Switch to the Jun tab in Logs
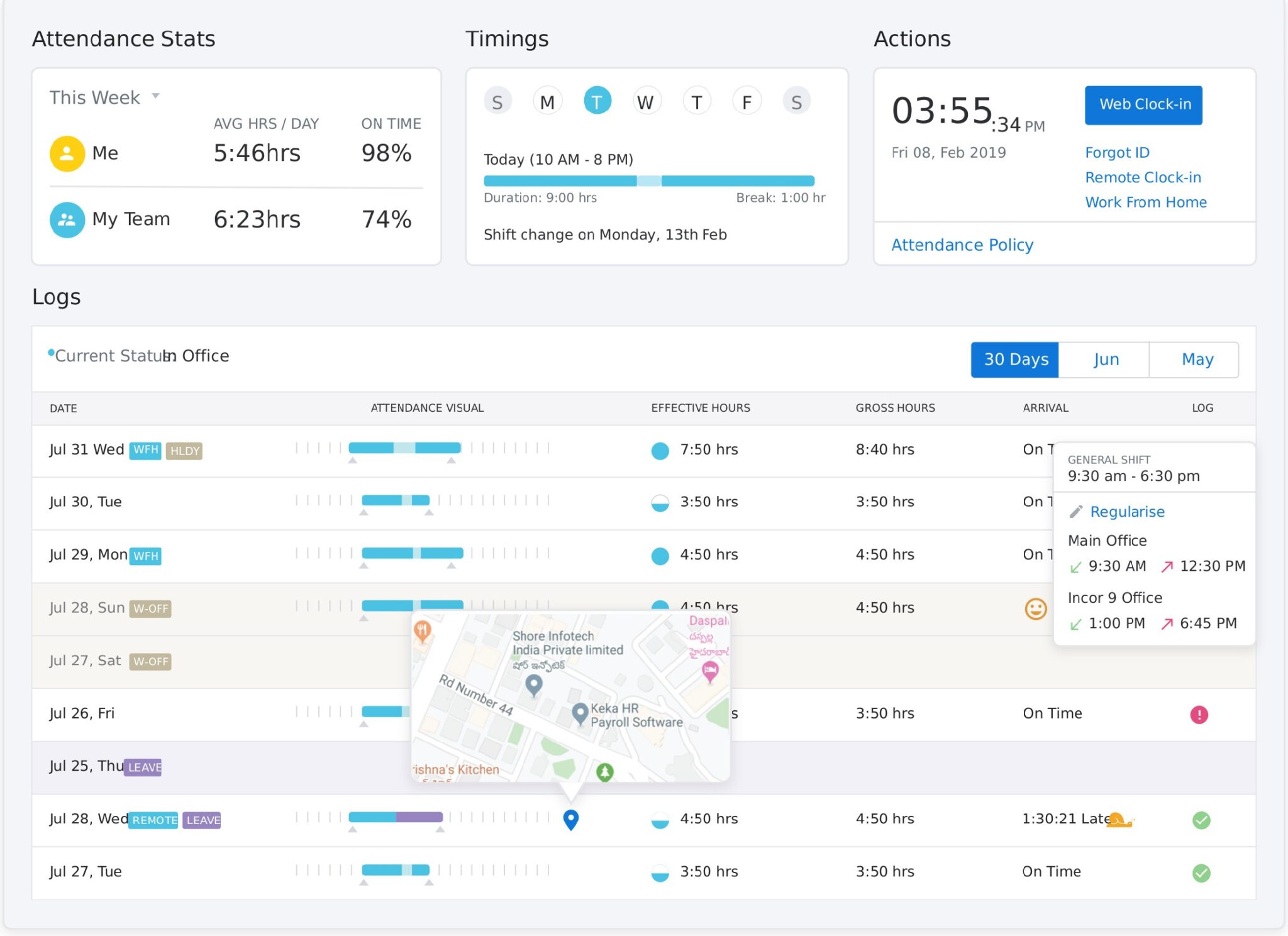1288x936 pixels. tap(1106, 360)
